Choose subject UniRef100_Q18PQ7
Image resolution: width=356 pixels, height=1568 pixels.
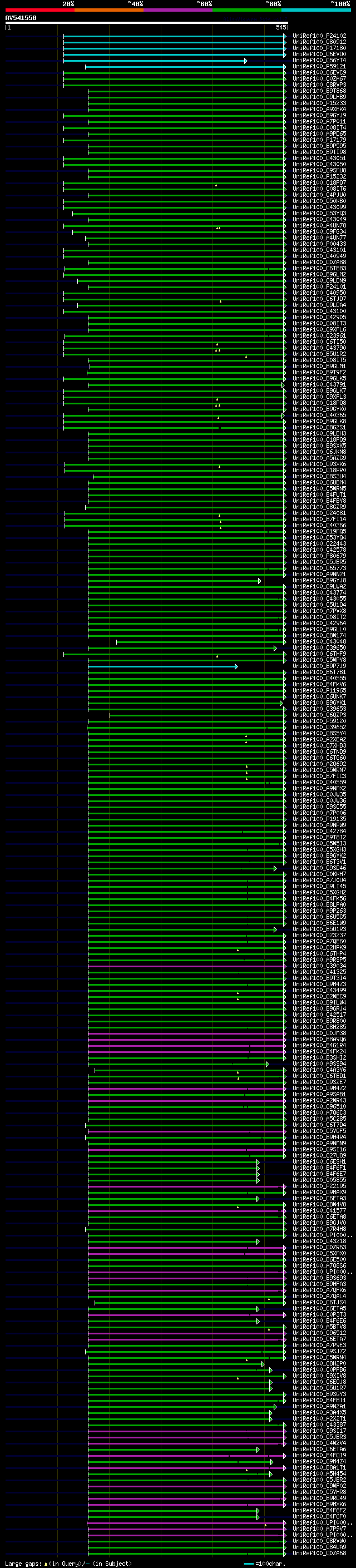click(319, 182)
